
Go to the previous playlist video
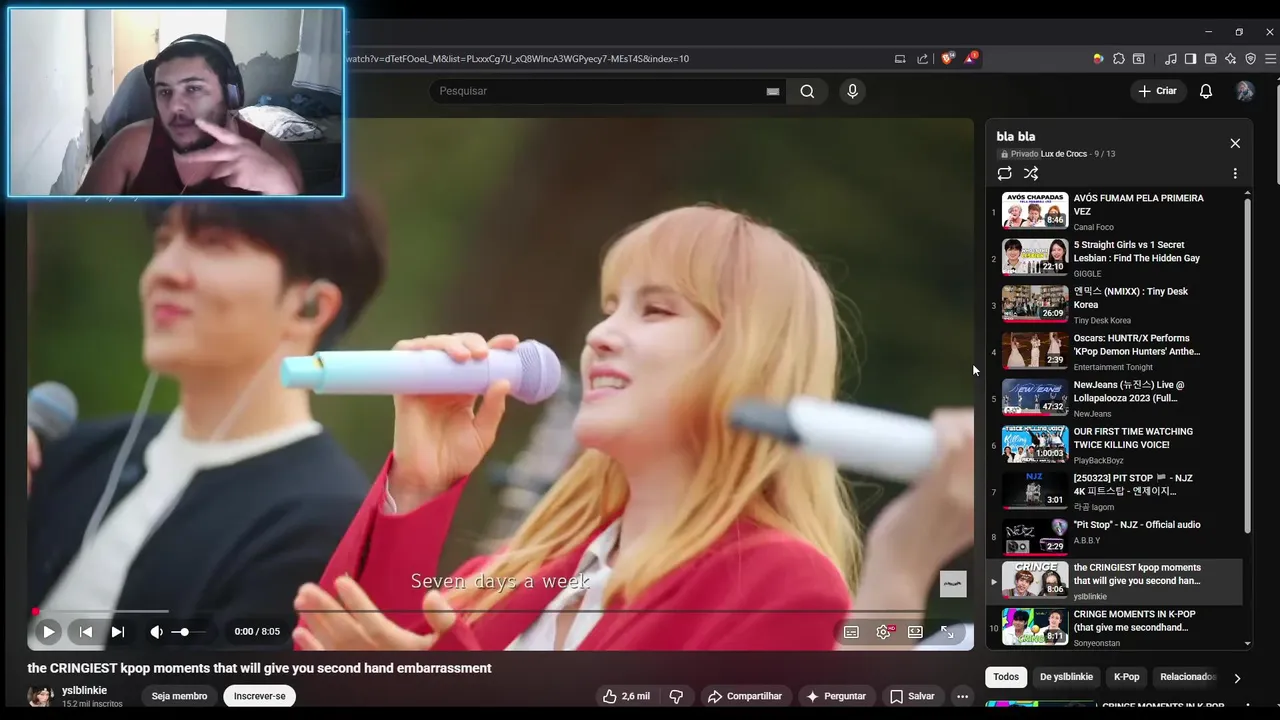[86, 632]
